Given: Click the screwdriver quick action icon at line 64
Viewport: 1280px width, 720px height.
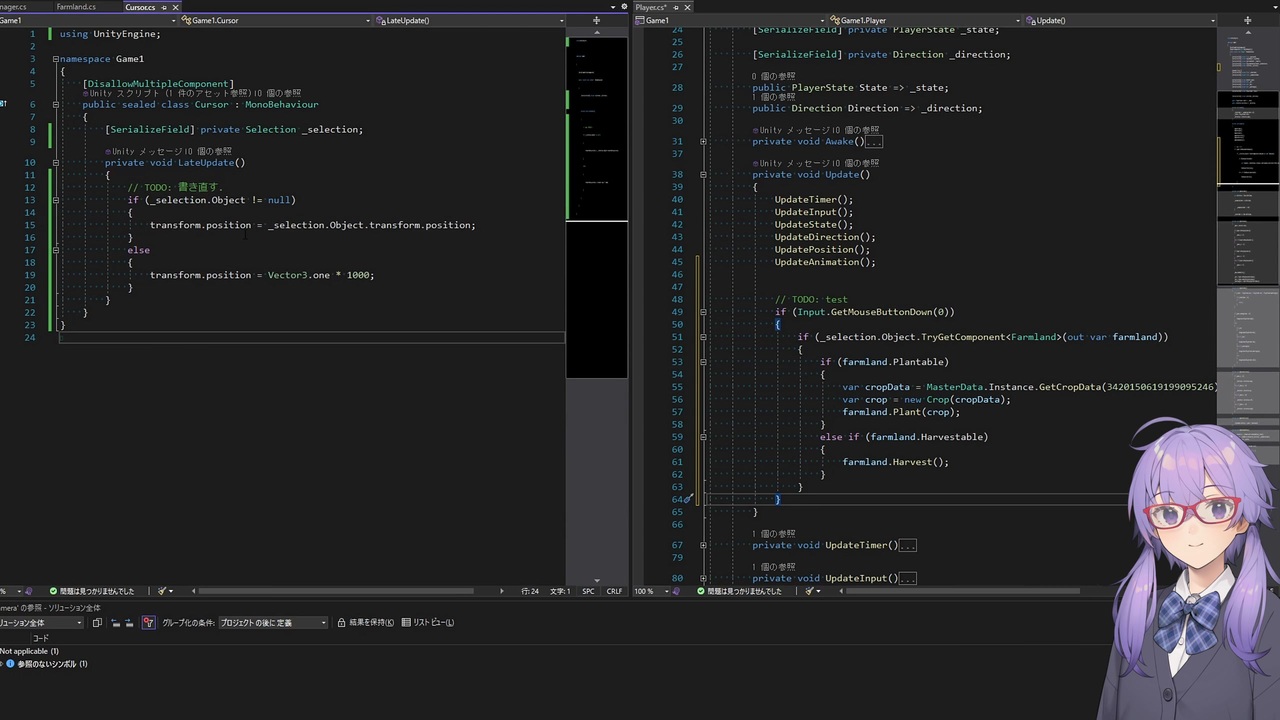Looking at the screenshot, I should tap(688, 499).
